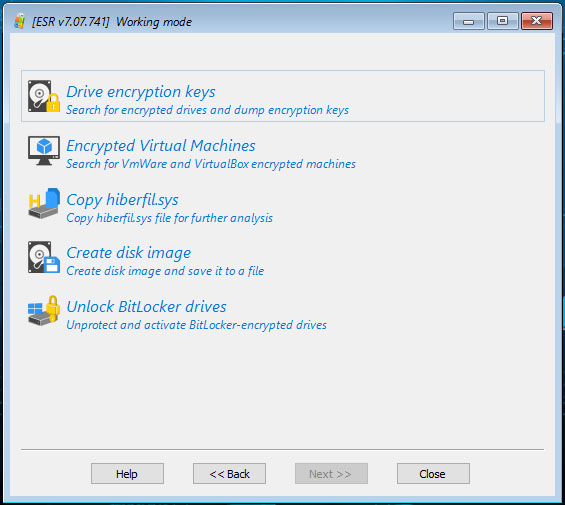
Task: Click the disk with floppy save icon
Action: (x=44, y=257)
